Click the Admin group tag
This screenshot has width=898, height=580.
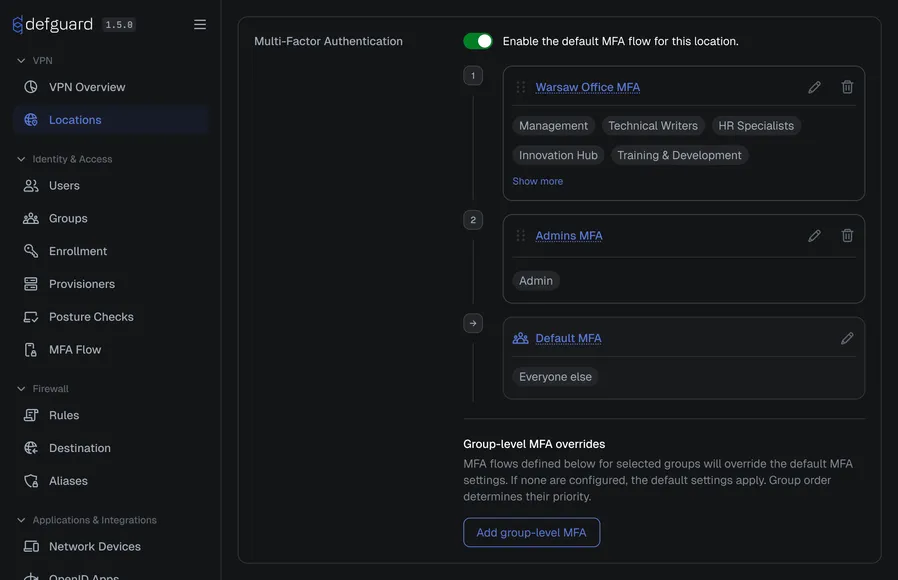point(535,281)
